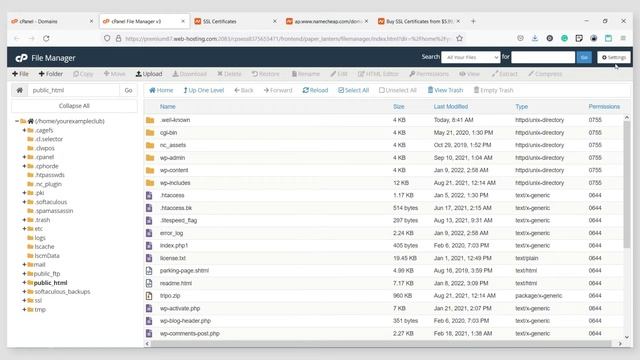Image resolution: width=640 pixels, height=360 pixels.
Task: Click the wp-admin folder icon
Action: coord(150,158)
